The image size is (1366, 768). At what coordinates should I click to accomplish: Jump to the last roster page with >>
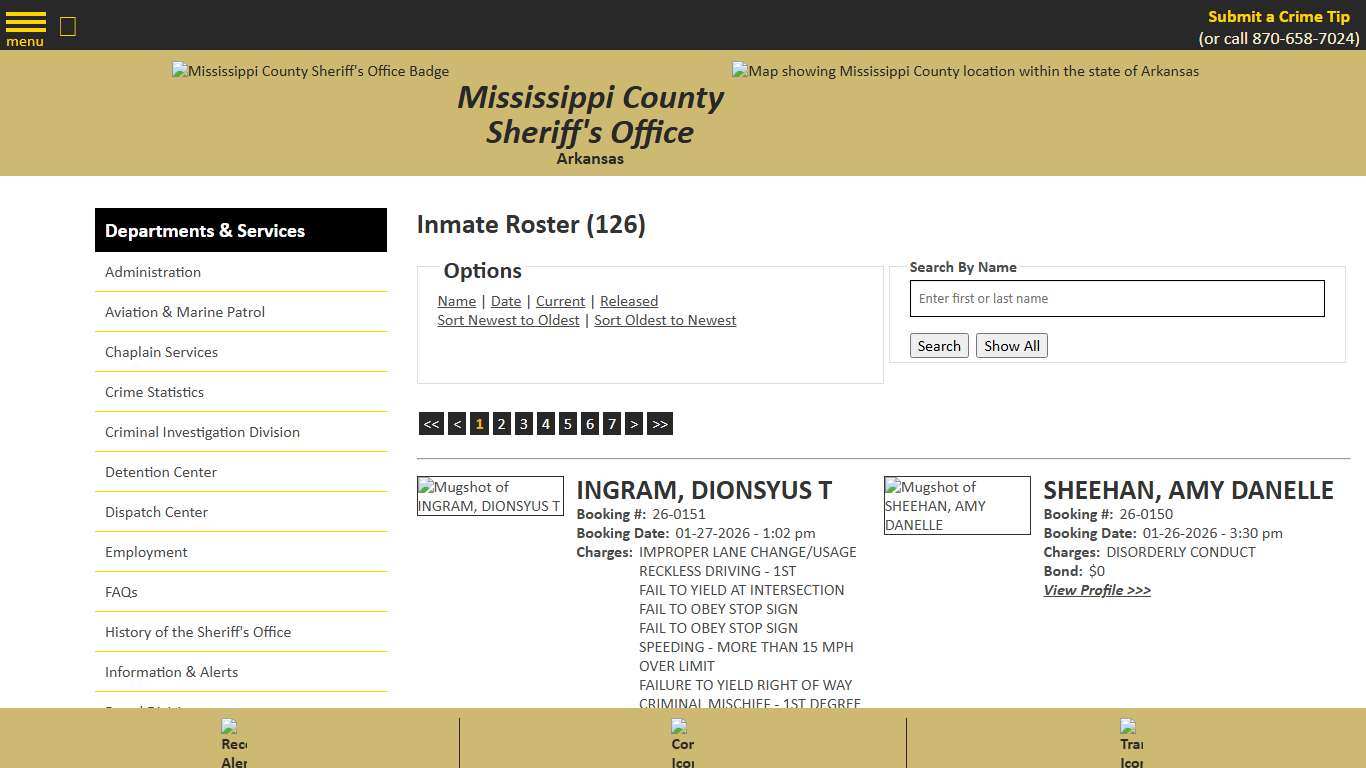659,423
